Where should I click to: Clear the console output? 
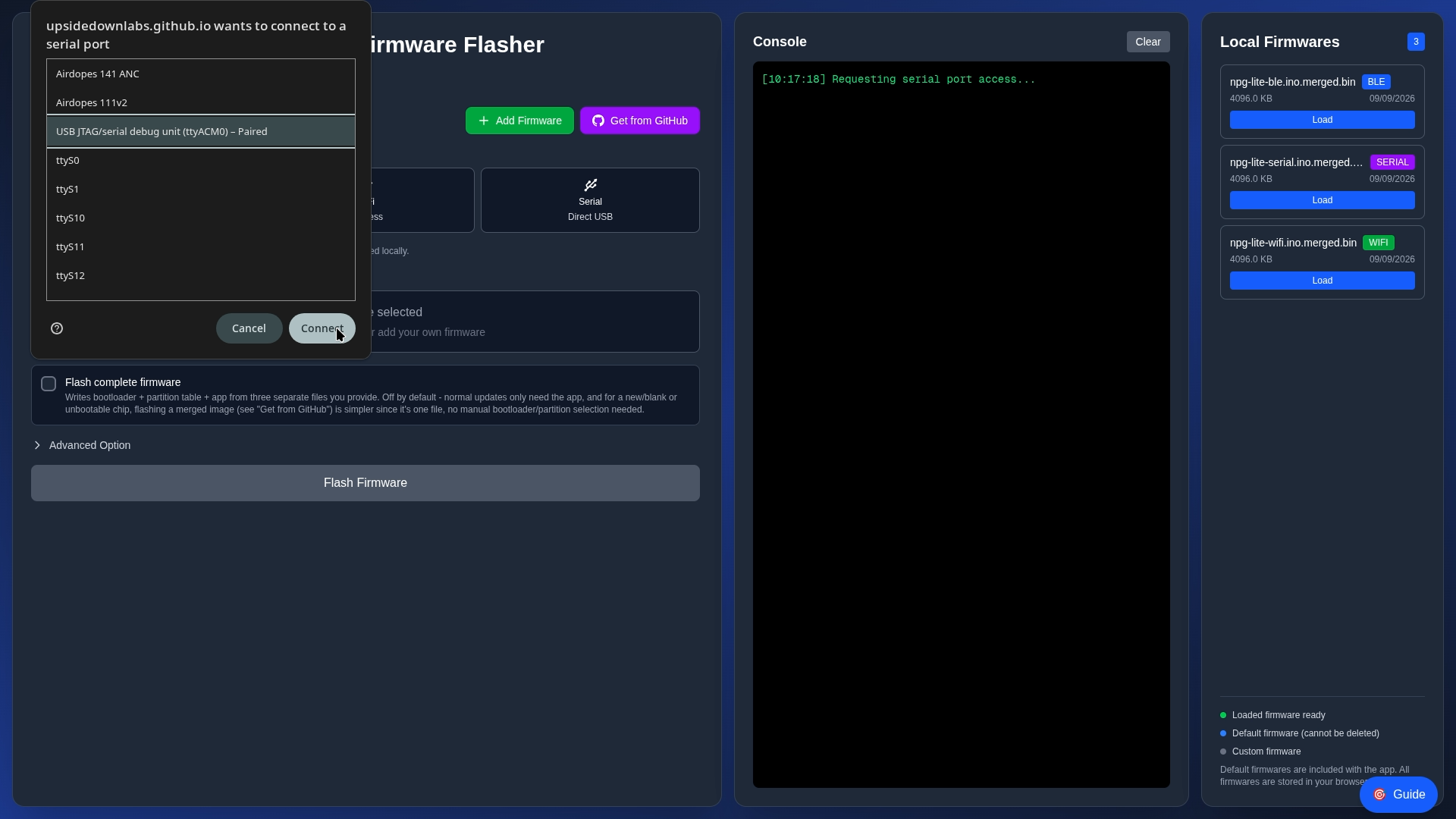tap(1147, 42)
